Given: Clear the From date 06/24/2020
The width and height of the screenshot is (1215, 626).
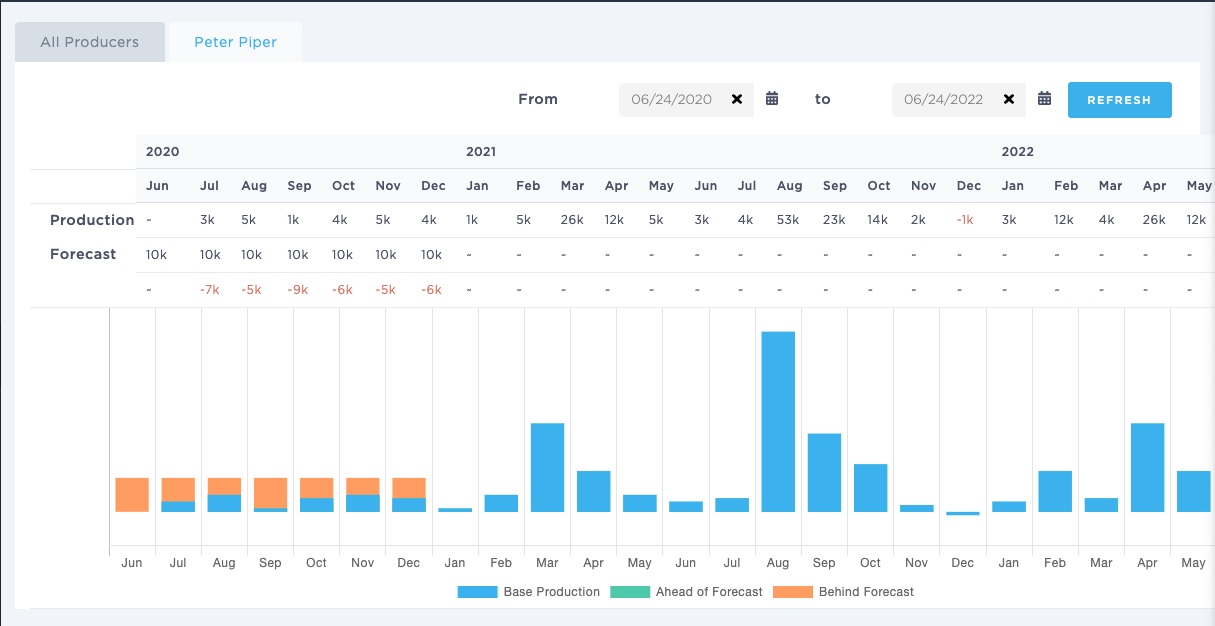Looking at the screenshot, I should pyautogui.click(x=737, y=99).
